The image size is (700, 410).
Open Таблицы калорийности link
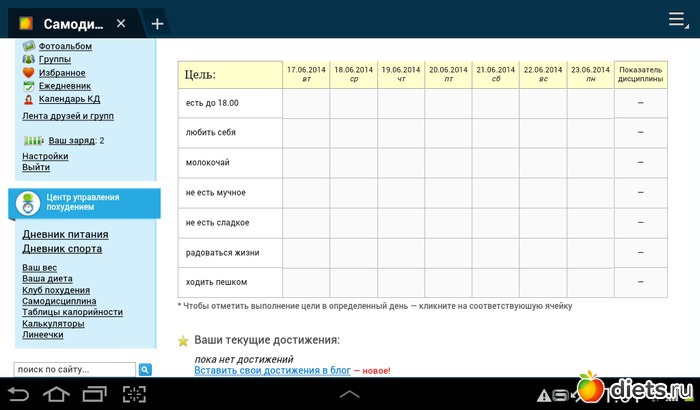[x=72, y=312]
